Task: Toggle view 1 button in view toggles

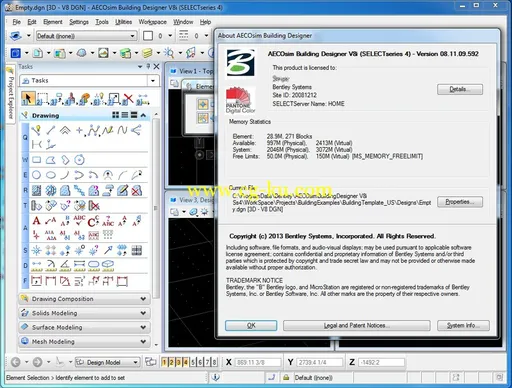Action: [x=164, y=362]
